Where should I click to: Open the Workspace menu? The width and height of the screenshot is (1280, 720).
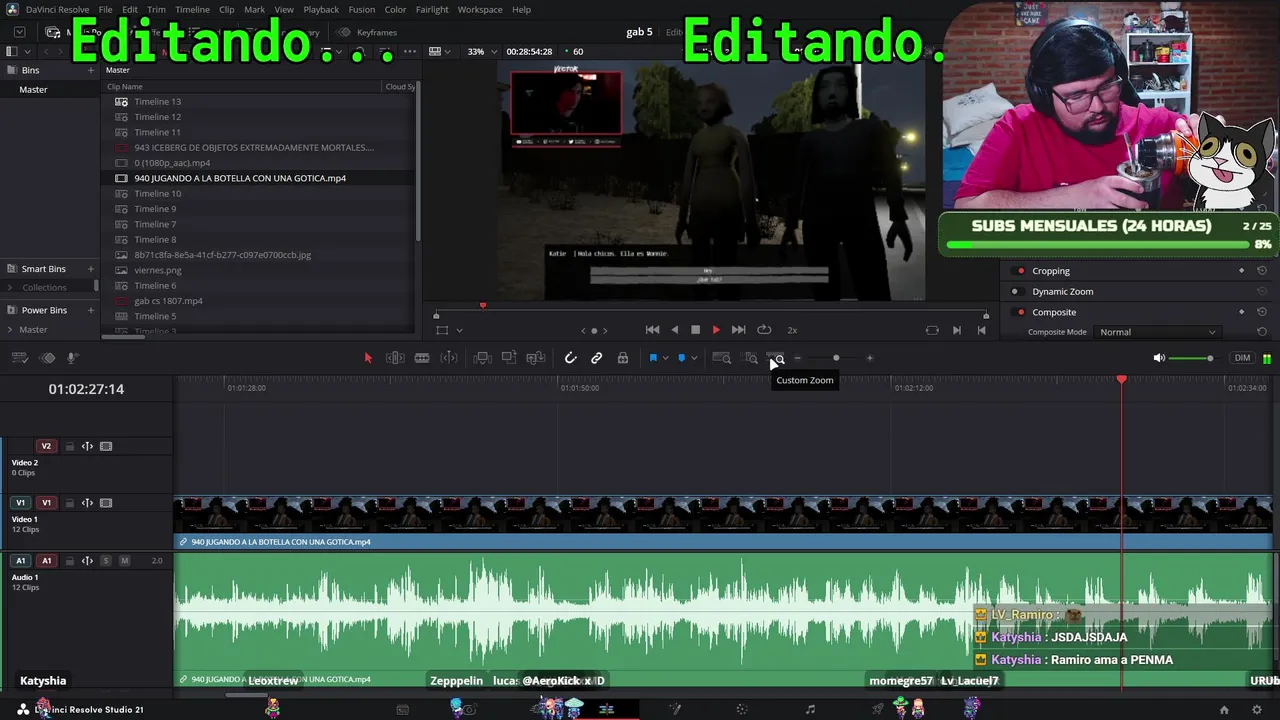480,10
